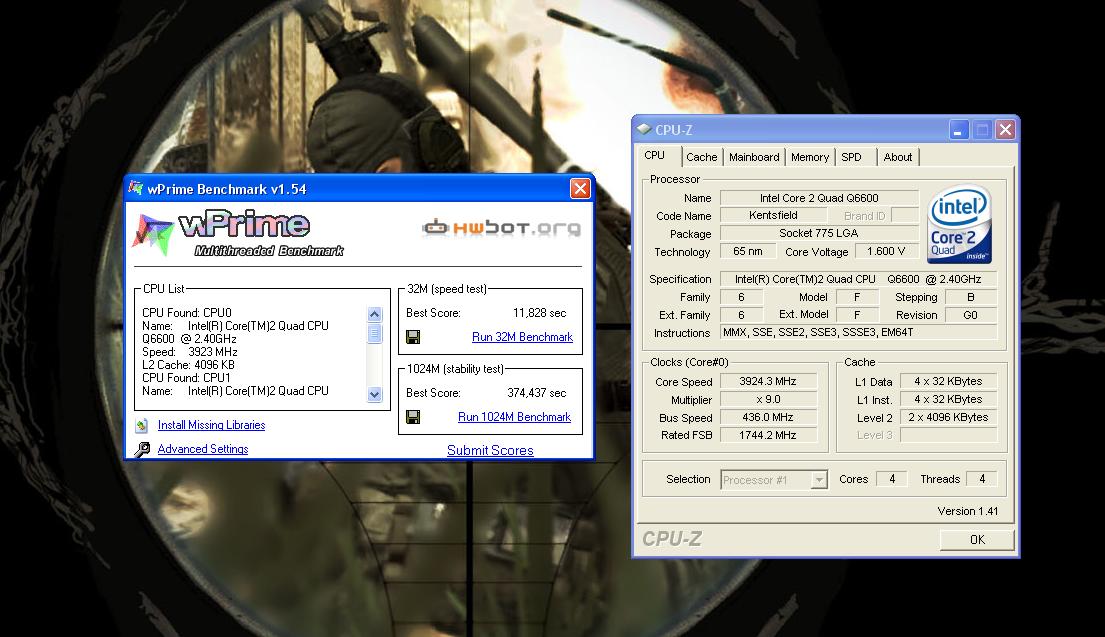Select the CPU tab in CPU-Z
The height and width of the screenshot is (637, 1105).
pyautogui.click(x=655, y=156)
